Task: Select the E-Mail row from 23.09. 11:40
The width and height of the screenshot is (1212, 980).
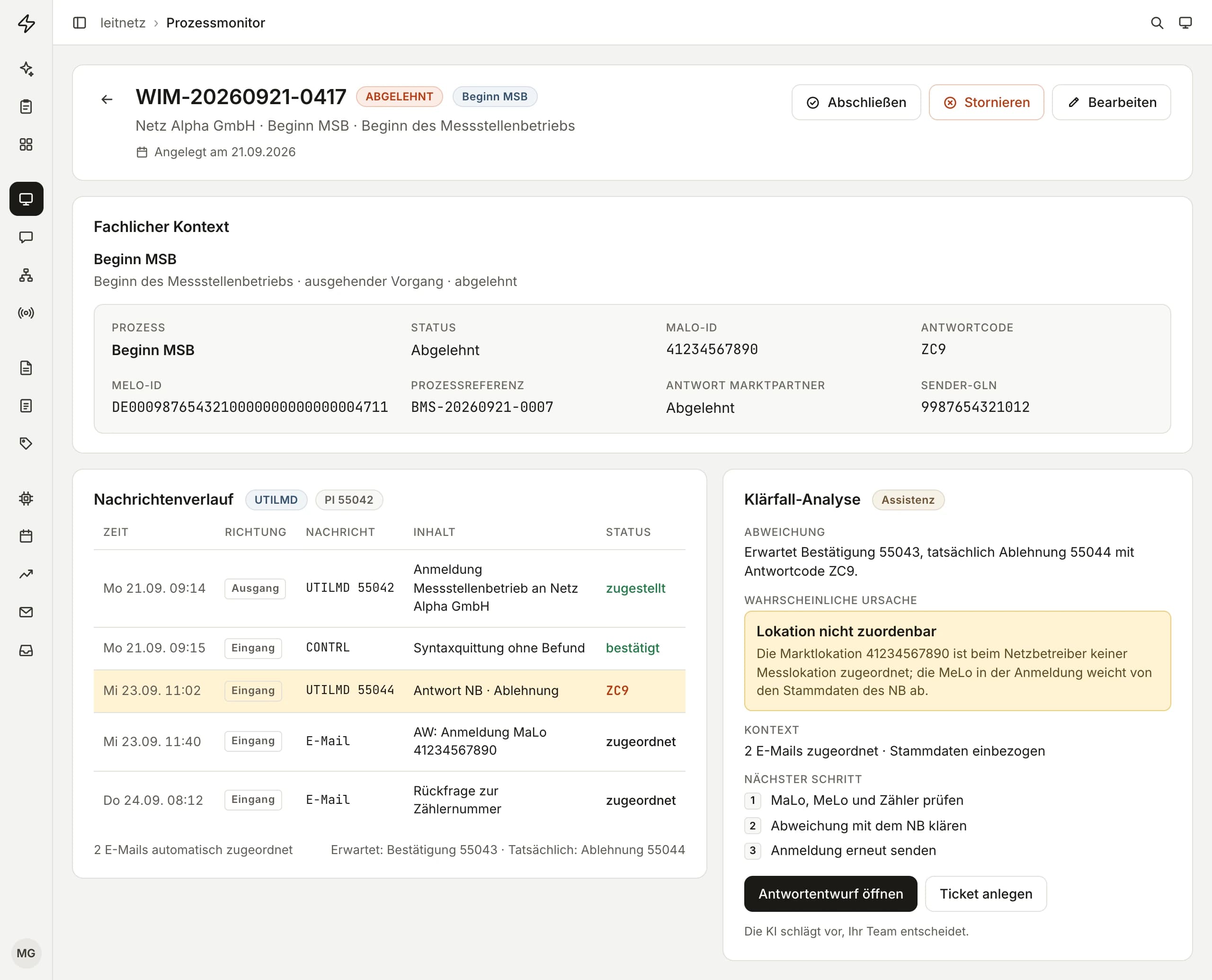Action: coord(390,741)
